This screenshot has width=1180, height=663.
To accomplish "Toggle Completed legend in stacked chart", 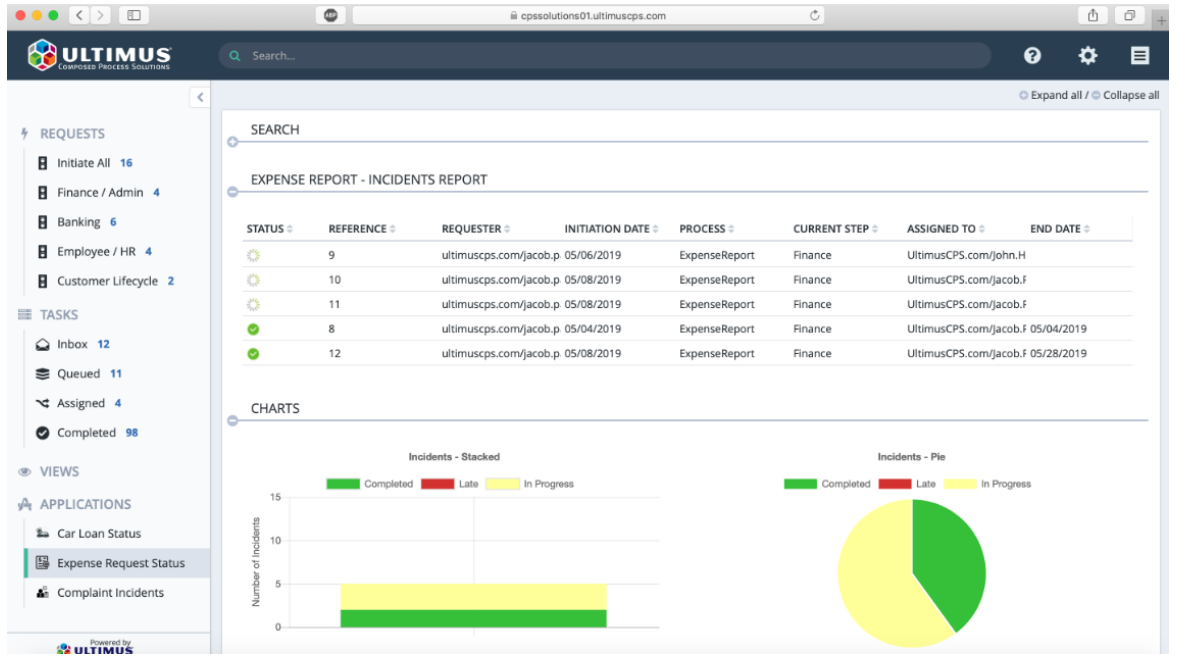I will [x=370, y=484].
